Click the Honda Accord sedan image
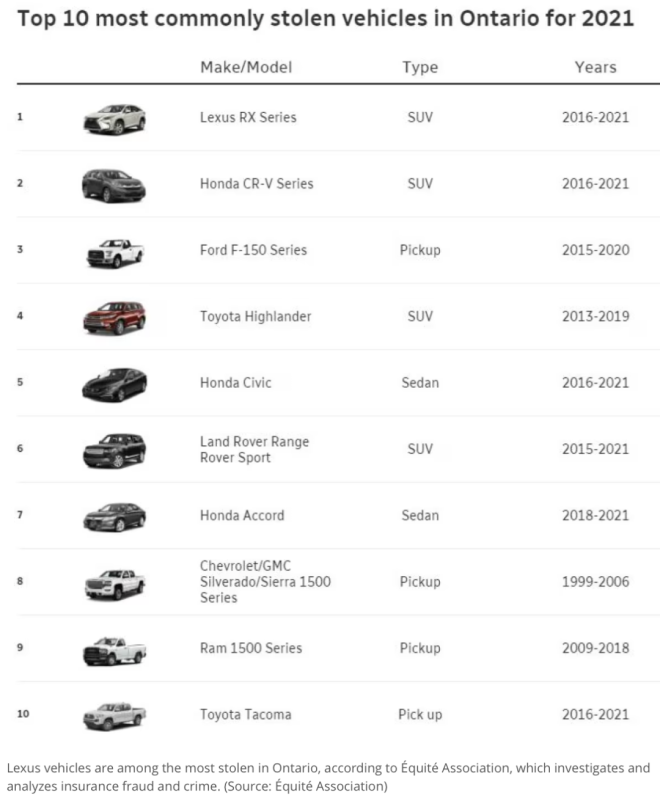660x801 pixels. click(114, 516)
